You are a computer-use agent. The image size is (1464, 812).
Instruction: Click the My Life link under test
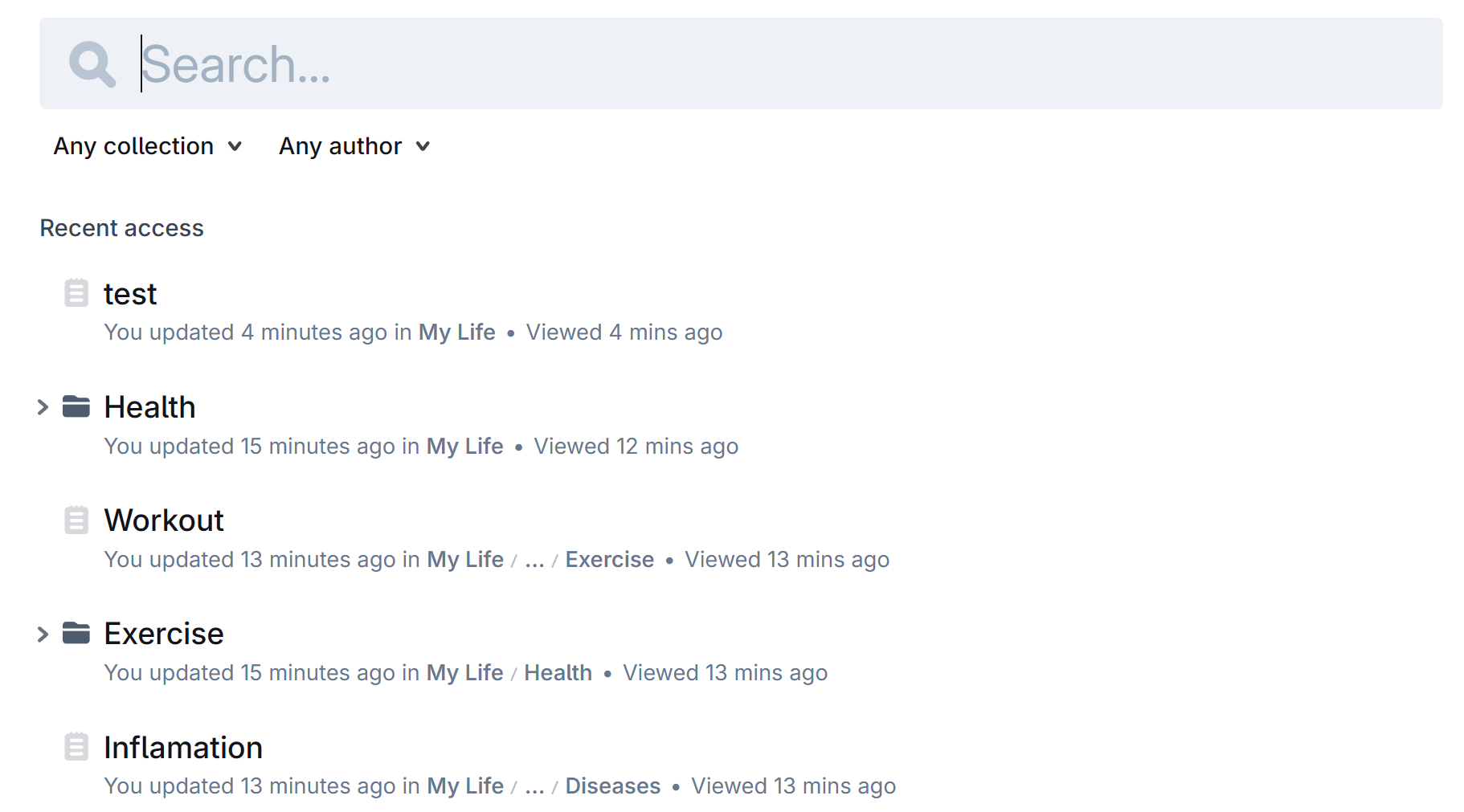click(457, 333)
